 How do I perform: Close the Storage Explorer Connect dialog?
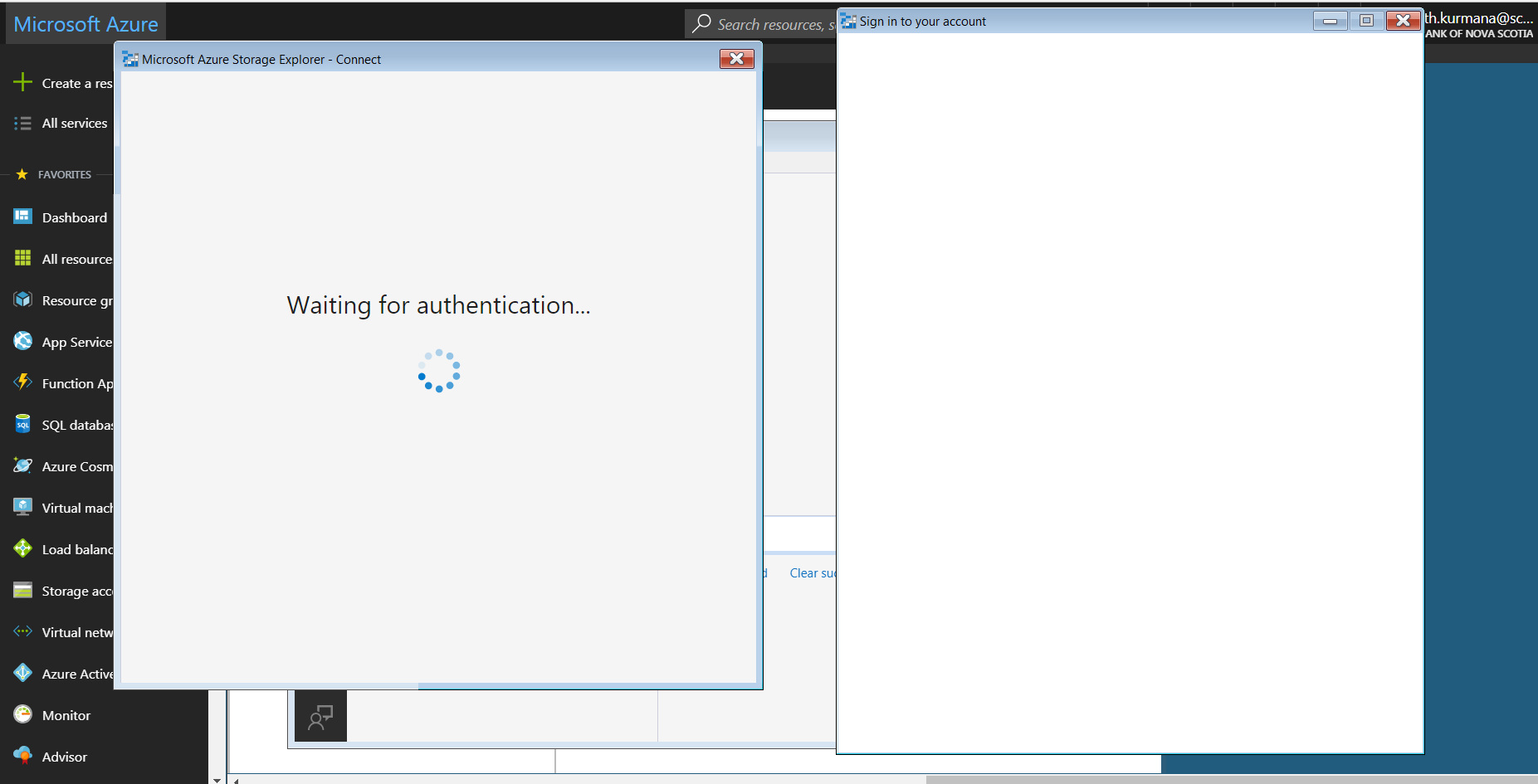pyautogui.click(x=736, y=58)
